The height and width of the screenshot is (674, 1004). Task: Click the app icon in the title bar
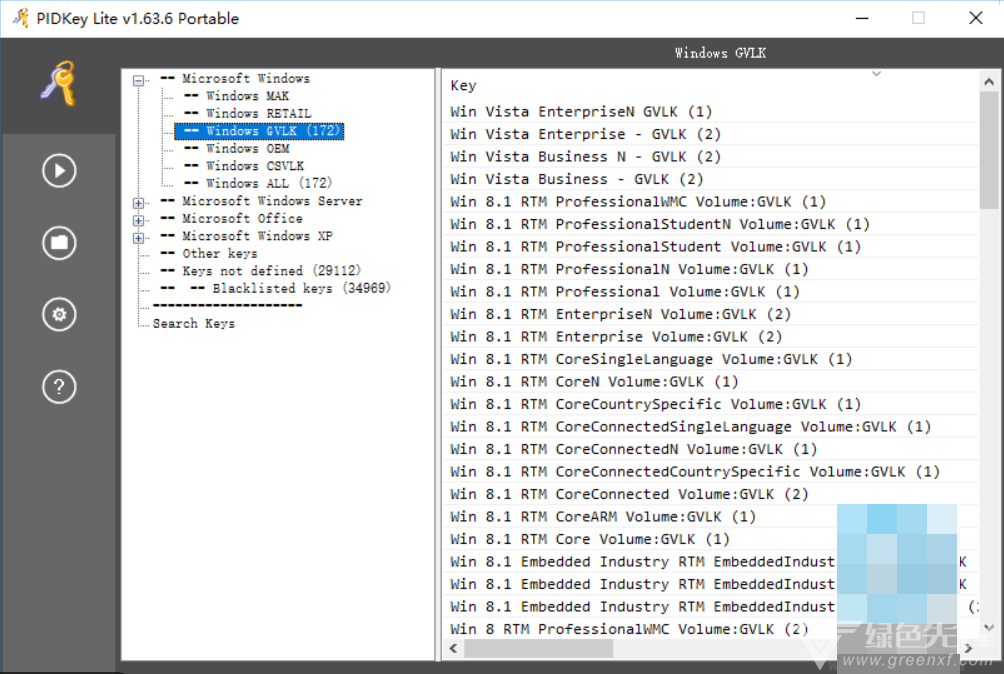(20, 18)
